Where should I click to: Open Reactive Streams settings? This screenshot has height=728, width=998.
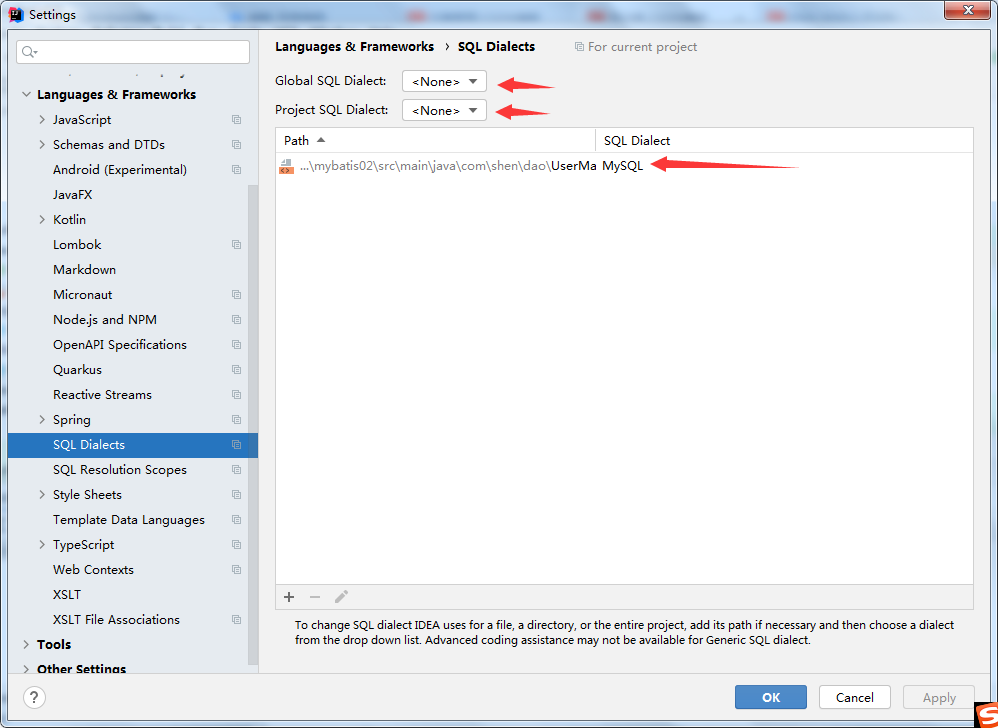(x=102, y=395)
